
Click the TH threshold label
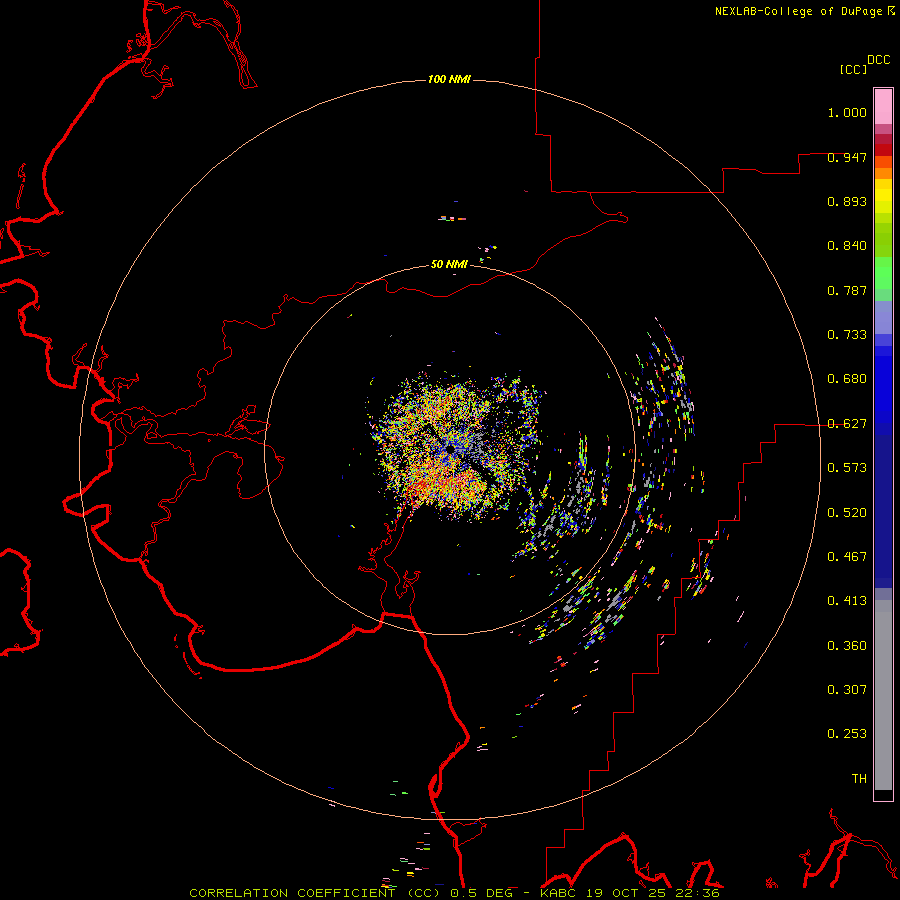(859, 779)
